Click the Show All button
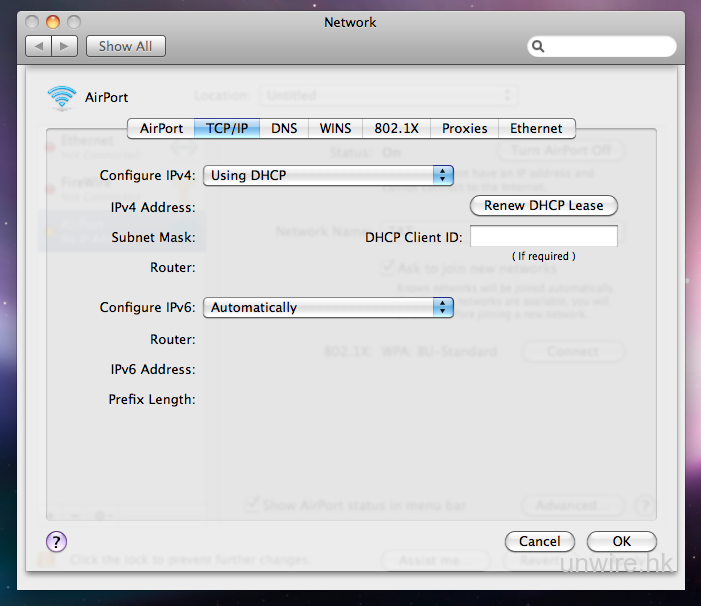The image size is (701, 606). coord(125,46)
